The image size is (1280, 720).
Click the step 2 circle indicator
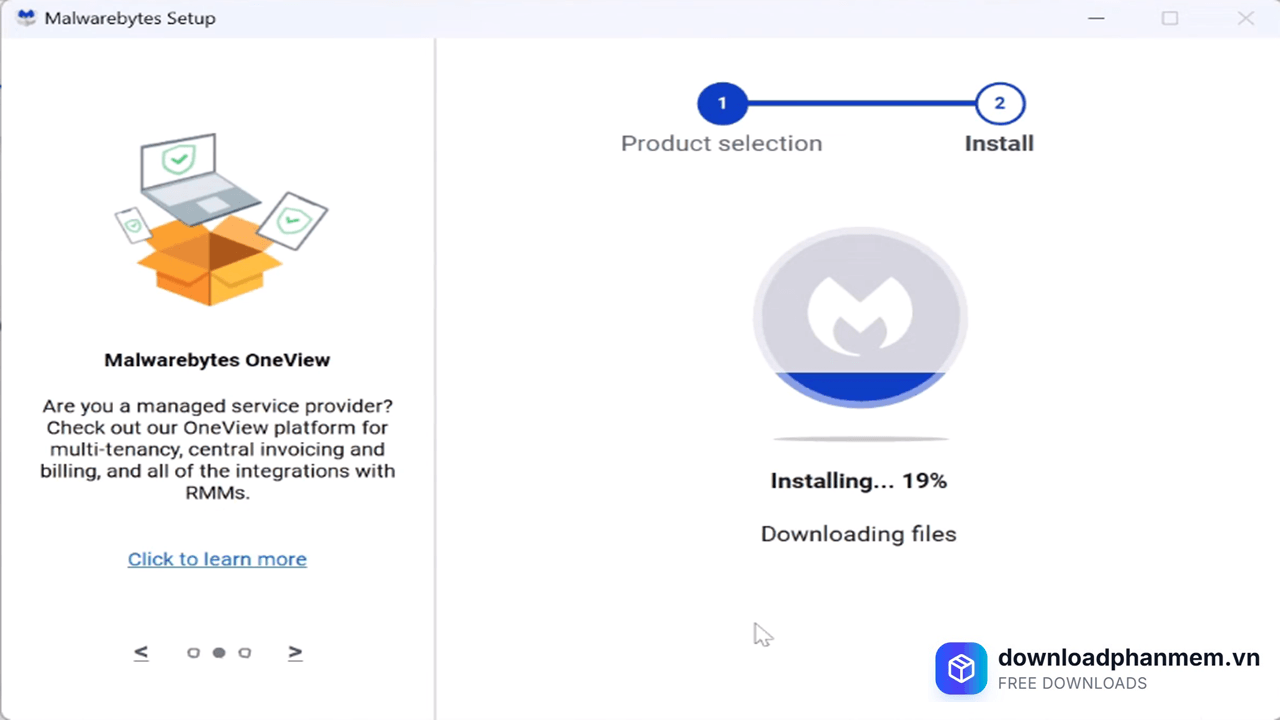pyautogui.click(x=999, y=103)
